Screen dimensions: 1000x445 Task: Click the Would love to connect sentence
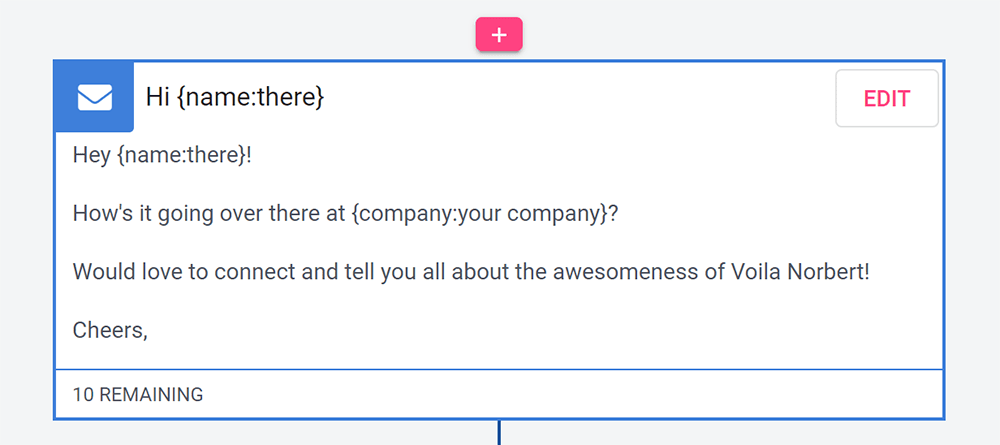pos(471,272)
